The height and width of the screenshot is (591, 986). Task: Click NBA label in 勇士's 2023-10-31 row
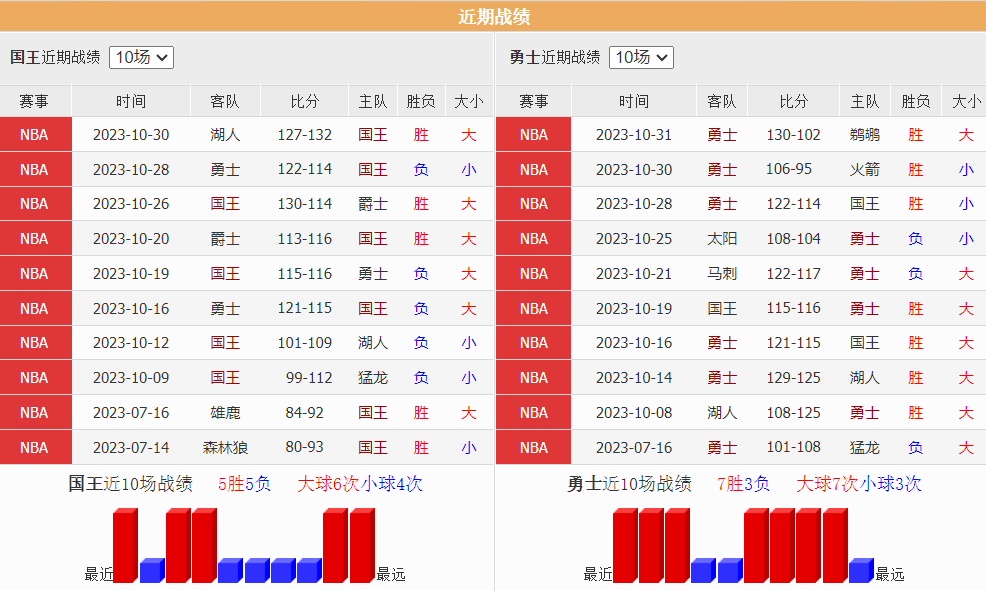(x=534, y=135)
